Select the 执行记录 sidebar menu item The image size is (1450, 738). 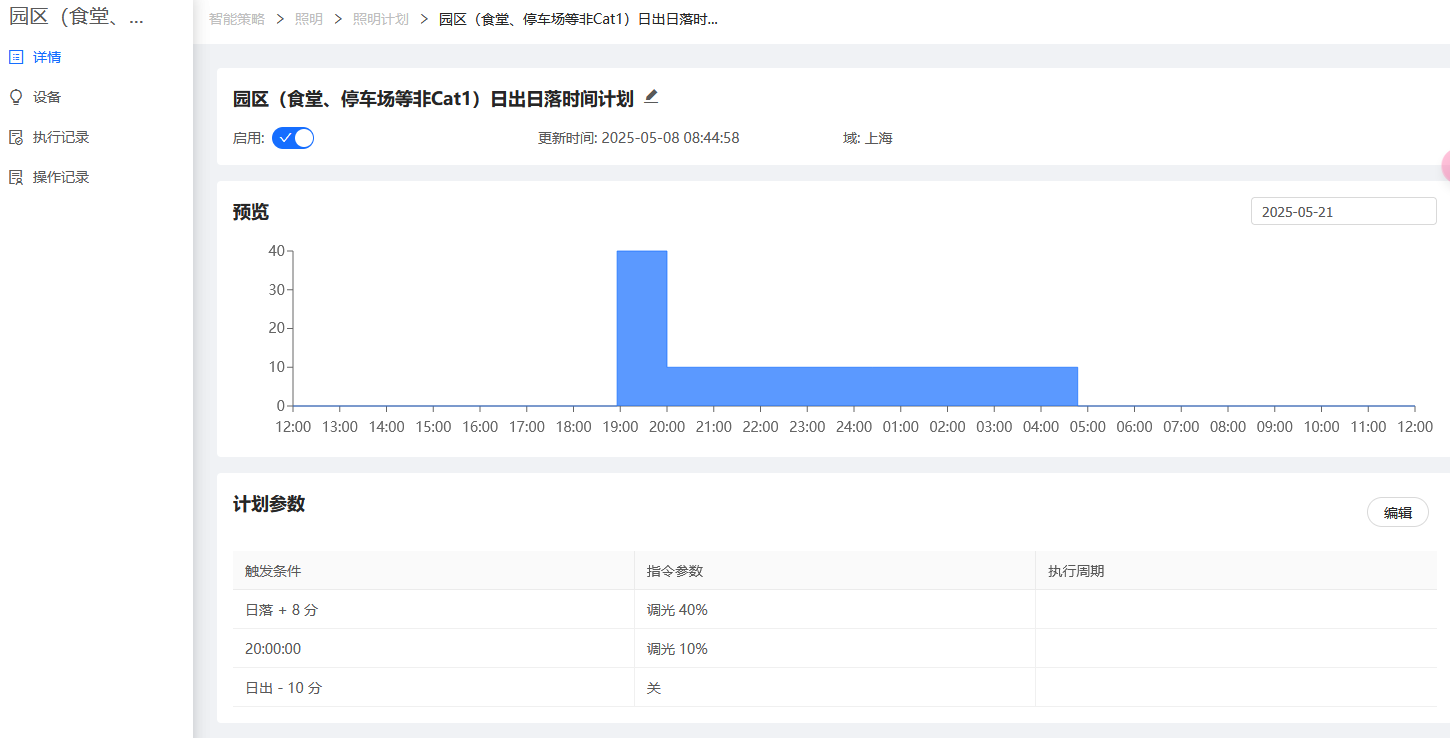pos(96,137)
